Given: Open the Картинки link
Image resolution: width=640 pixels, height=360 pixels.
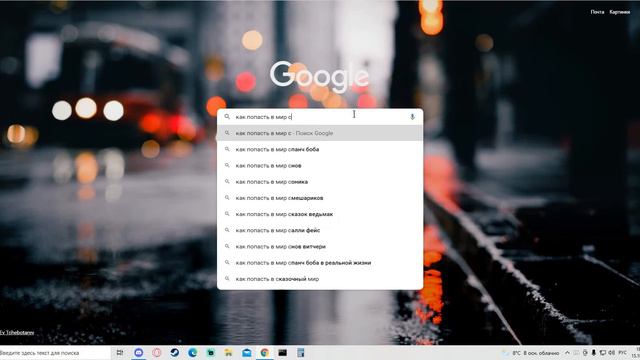Looking at the screenshot, I should pos(620,12).
